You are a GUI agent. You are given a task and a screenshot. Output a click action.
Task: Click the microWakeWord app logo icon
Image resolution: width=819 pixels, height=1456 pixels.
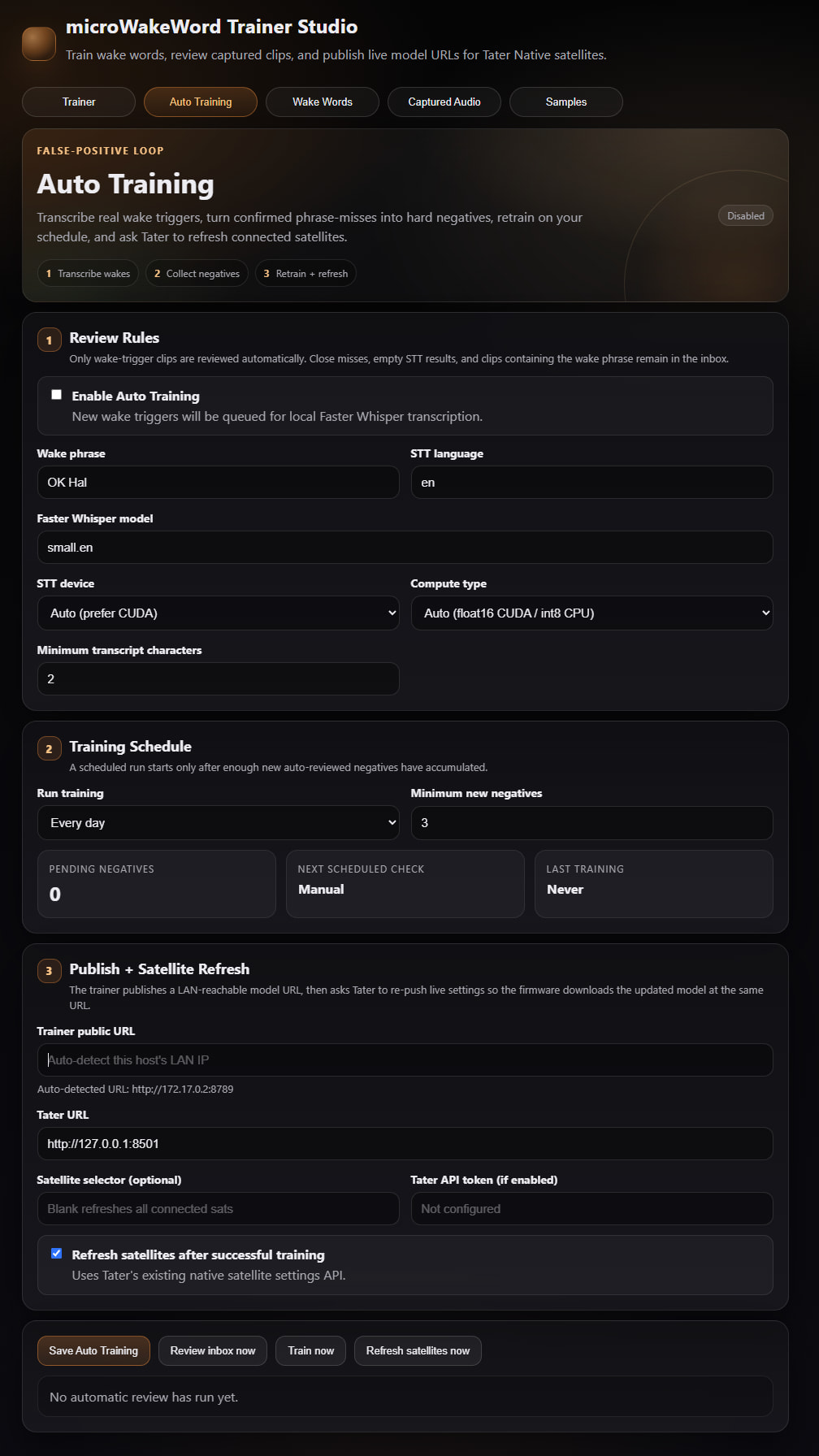point(39,43)
